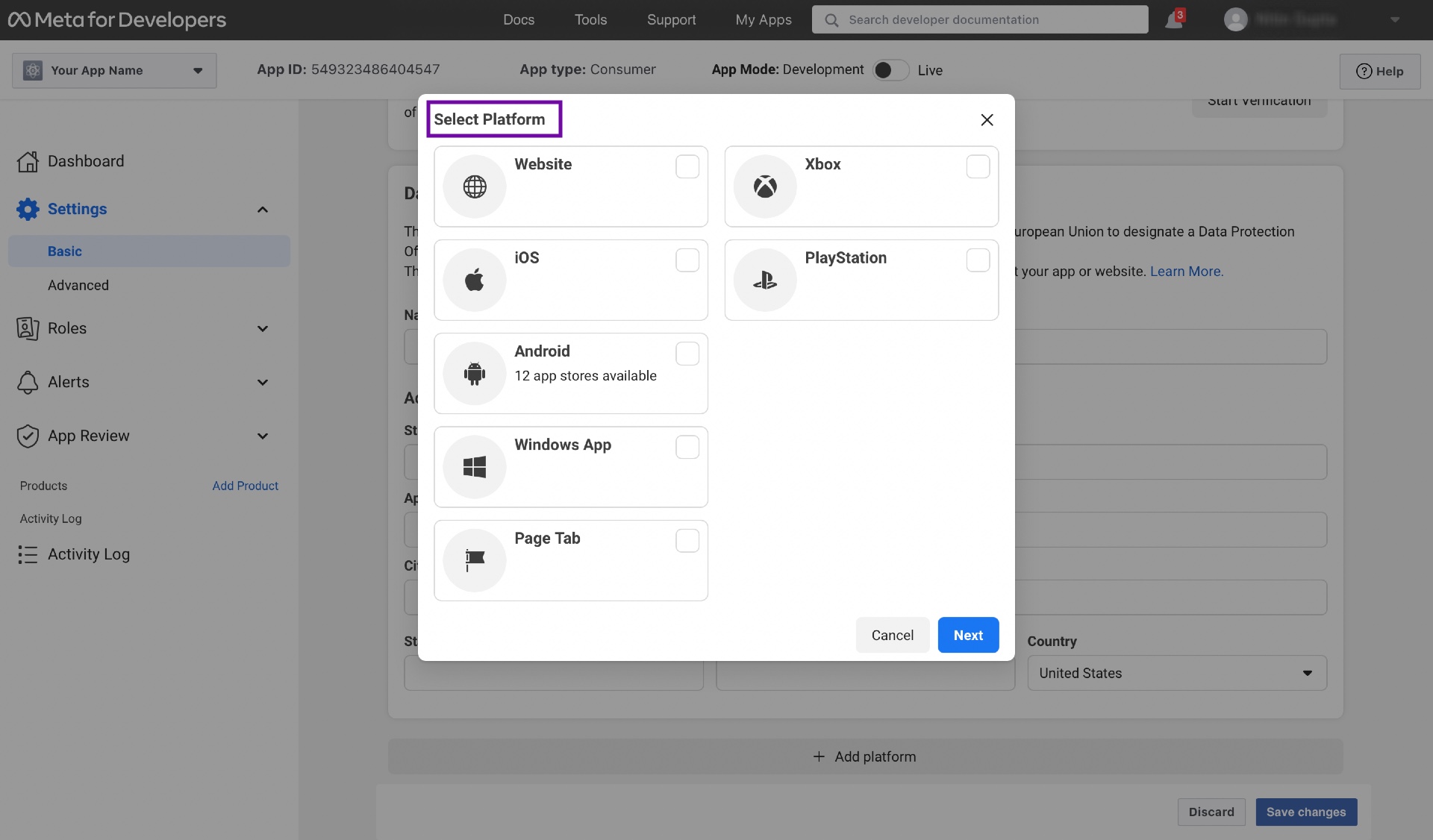Click the Page Tab platform icon
The width and height of the screenshot is (1433, 840).
coord(475,559)
